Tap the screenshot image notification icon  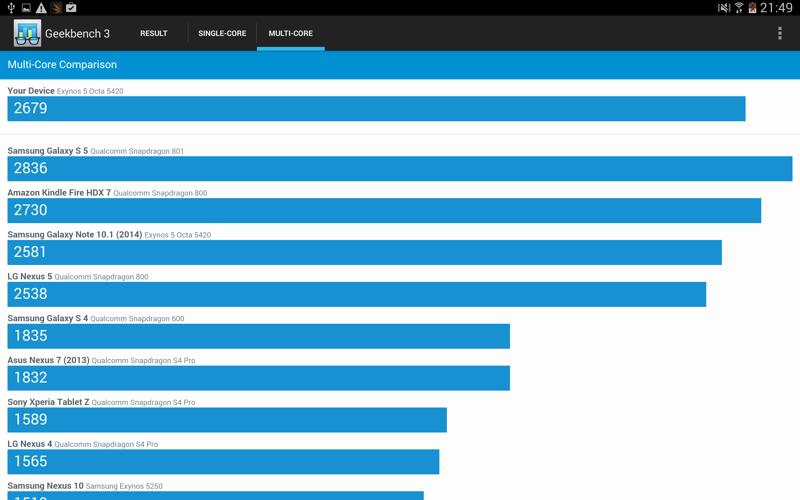26,8
